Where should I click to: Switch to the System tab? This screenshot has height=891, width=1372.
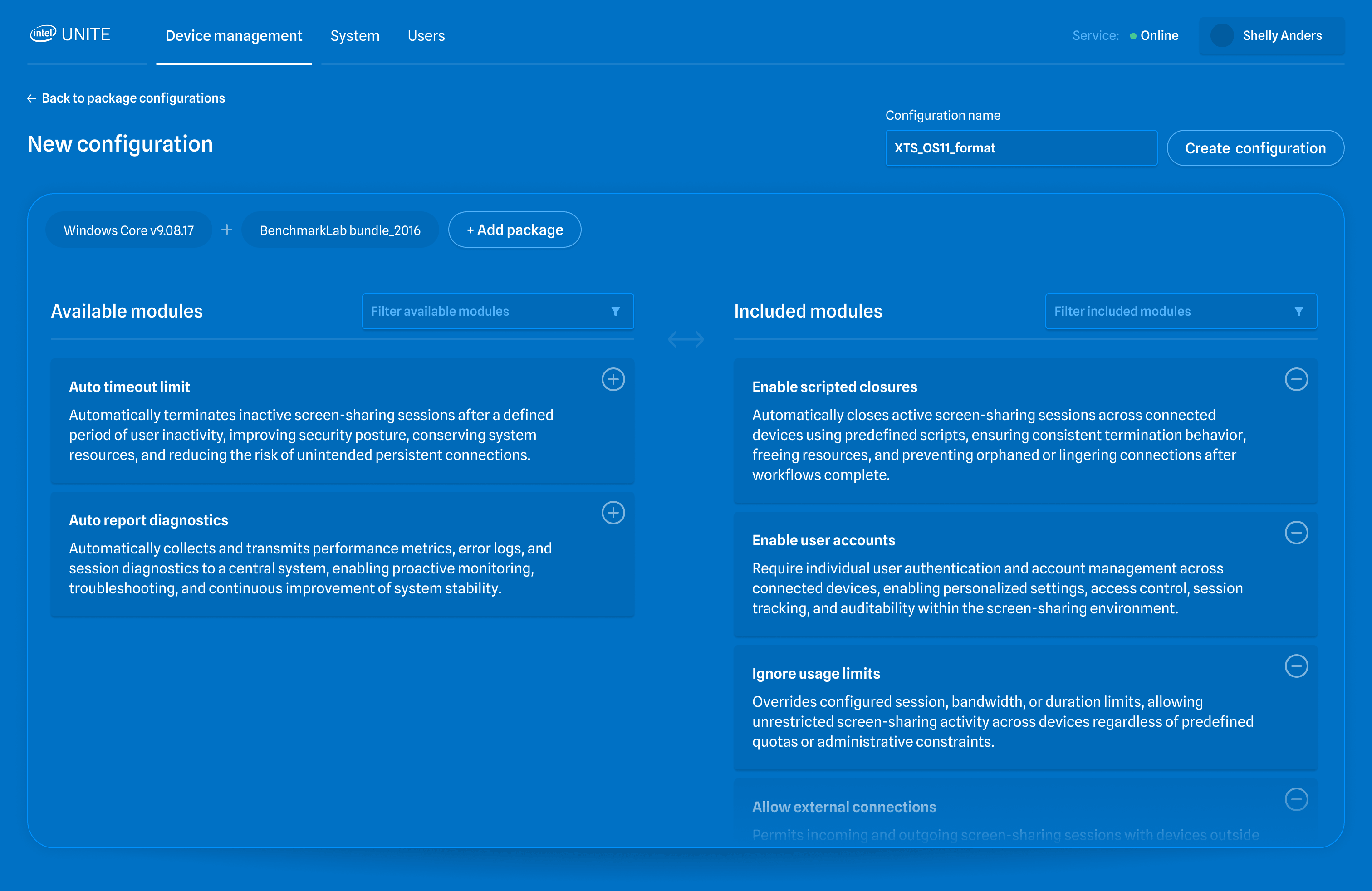(x=354, y=35)
